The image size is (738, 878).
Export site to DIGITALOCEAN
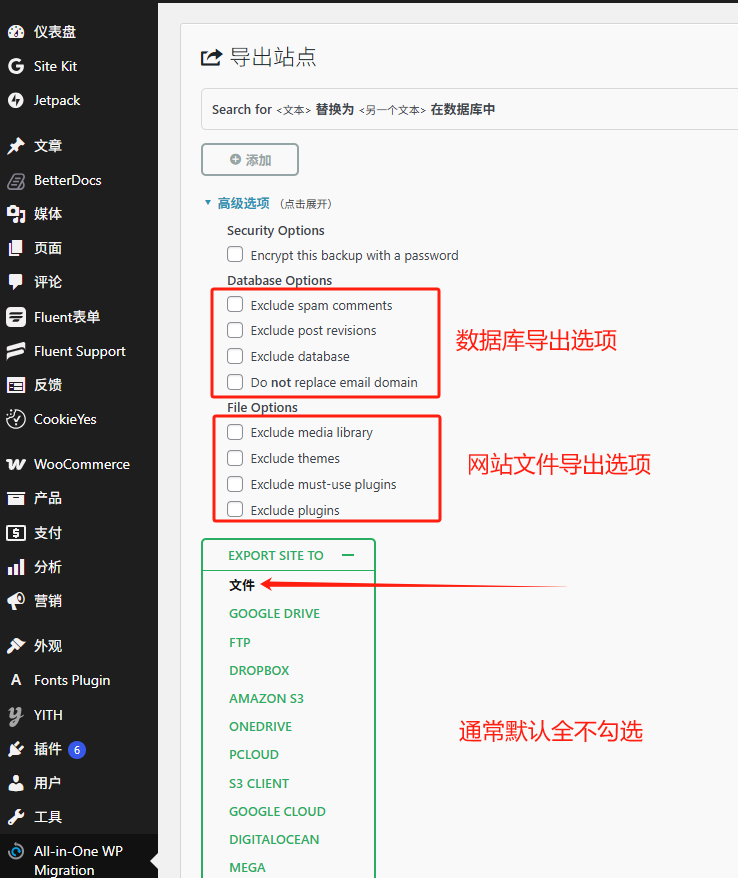point(274,839)
